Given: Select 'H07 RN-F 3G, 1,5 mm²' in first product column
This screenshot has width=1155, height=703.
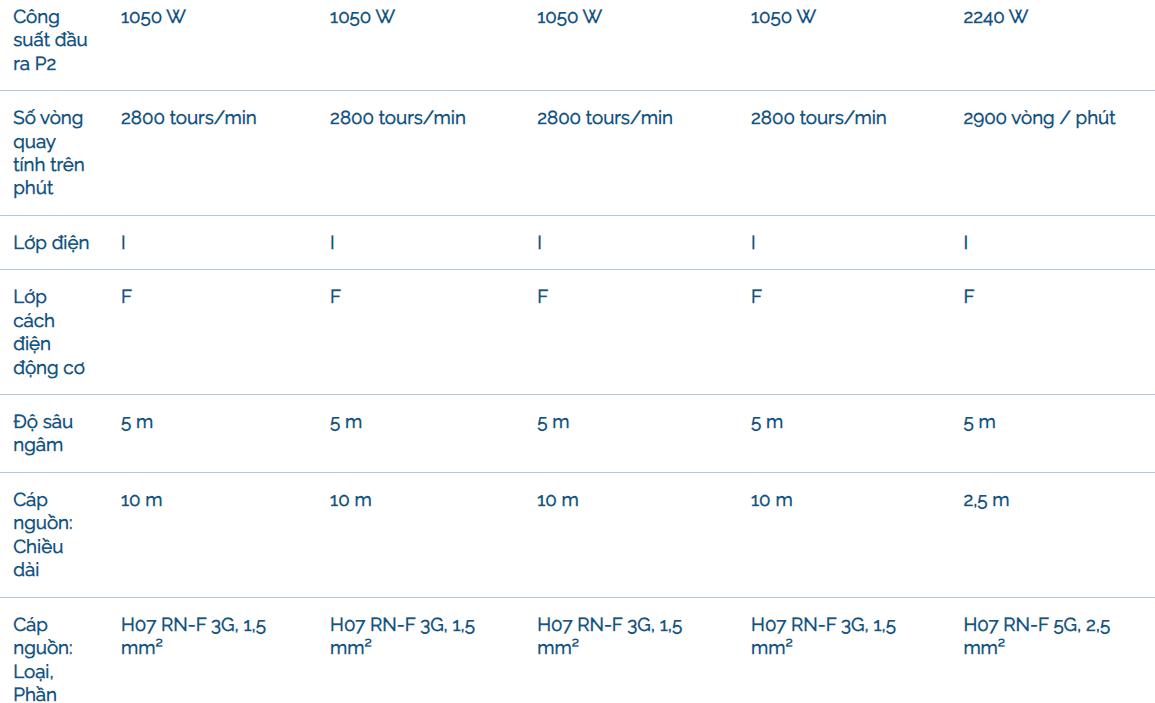Looking at the screenshot, I should point(193,636).
